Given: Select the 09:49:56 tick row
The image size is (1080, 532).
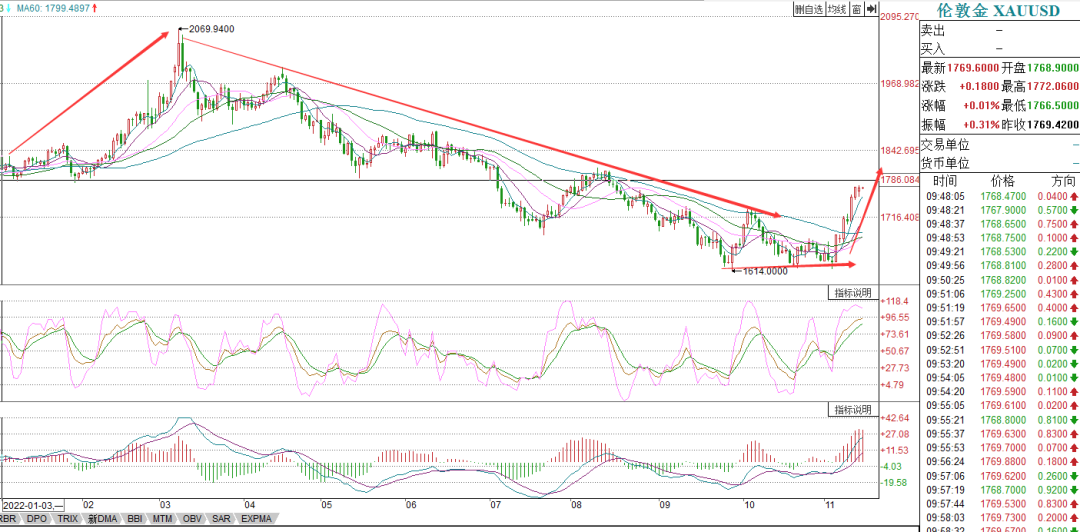Looking at the screenshot, I should pyautogui.click(x=999, y=265).
